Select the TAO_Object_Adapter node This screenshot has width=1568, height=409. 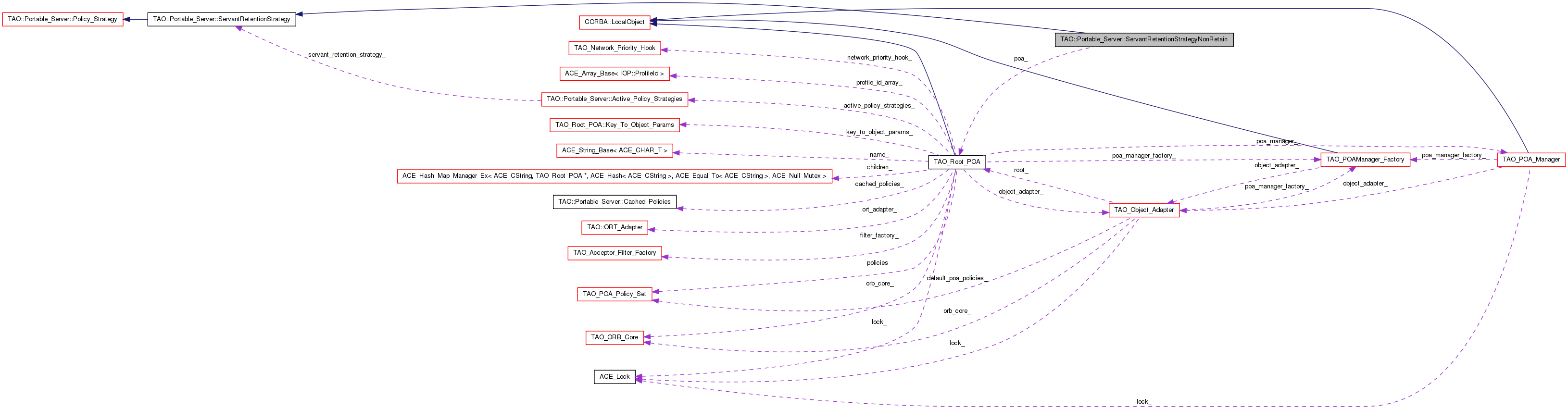pyautogui.click(x=1144, y=210)
